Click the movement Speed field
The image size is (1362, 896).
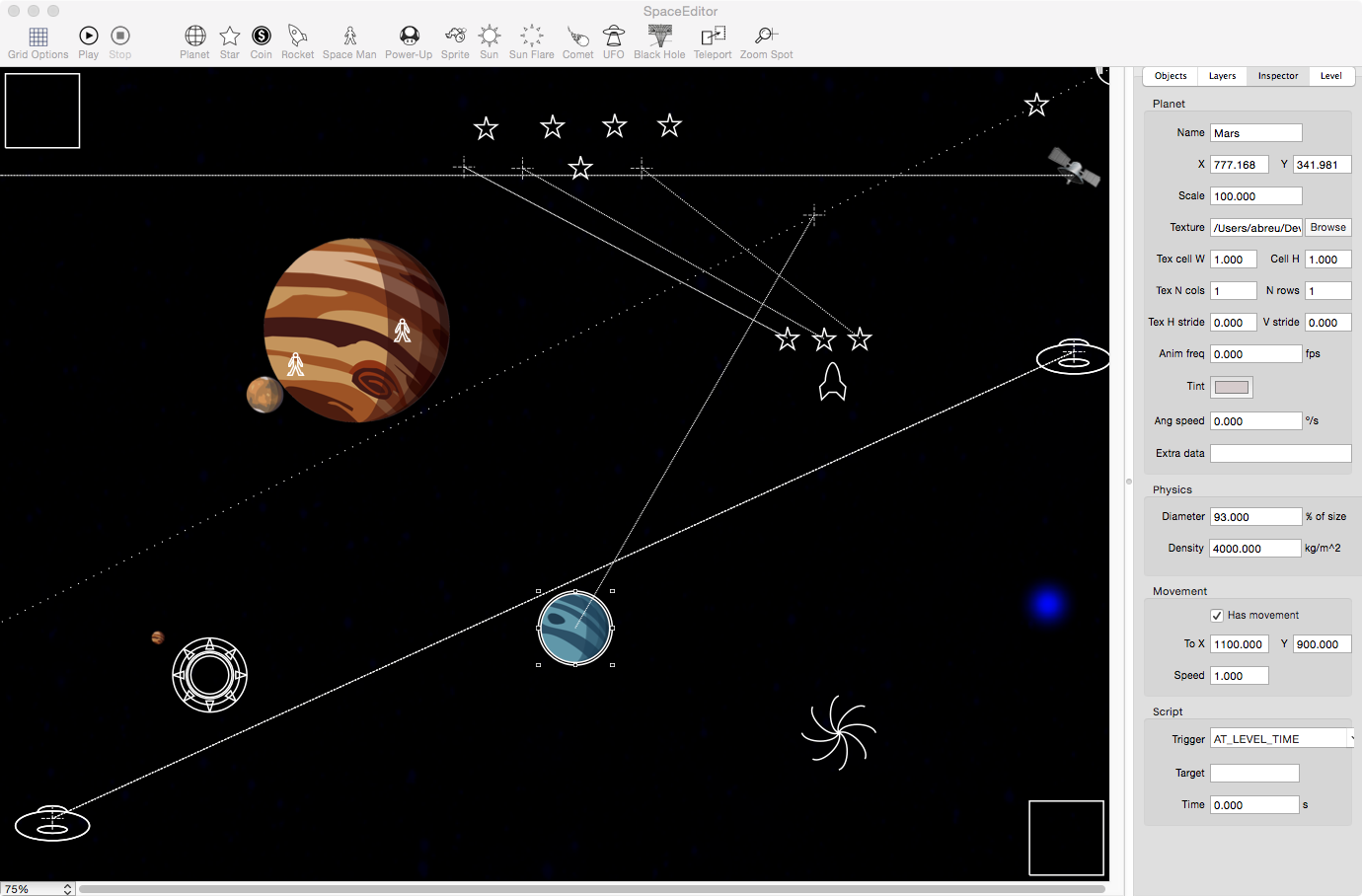point(1240,676)
